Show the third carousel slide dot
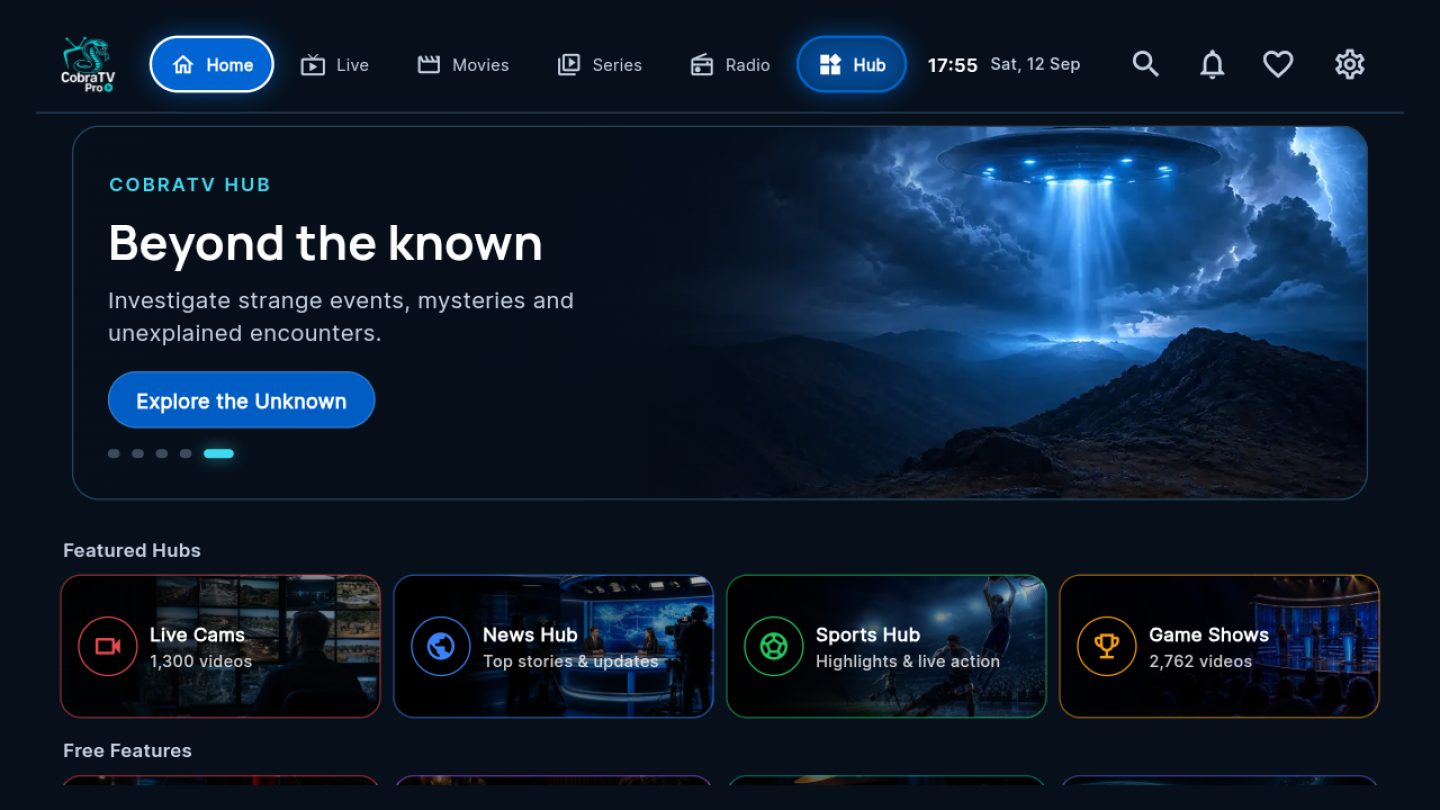The height and width of the screenshot is (810, 1440). coord(162,453)
